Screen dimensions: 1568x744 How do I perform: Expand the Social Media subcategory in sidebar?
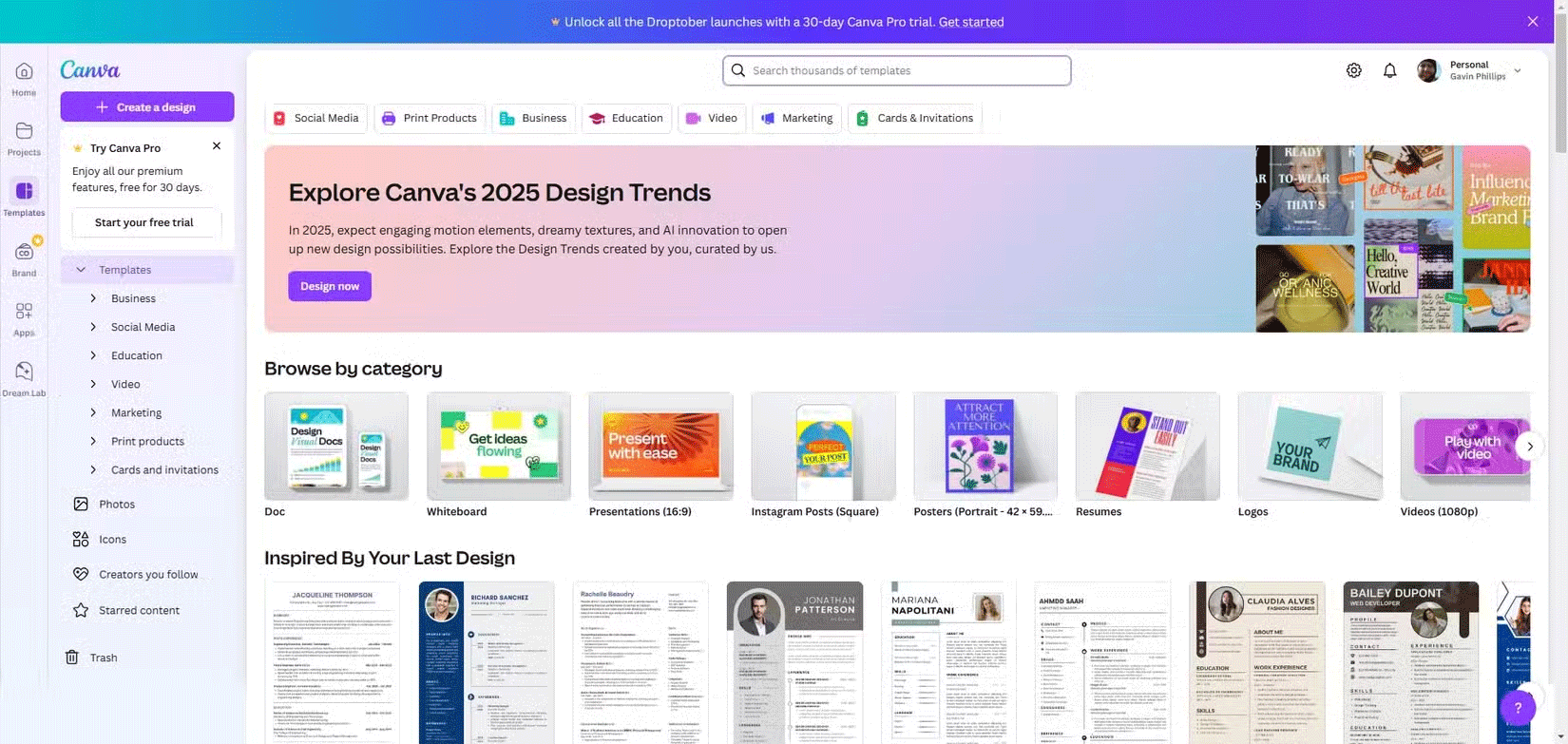[x=93, y=327]
